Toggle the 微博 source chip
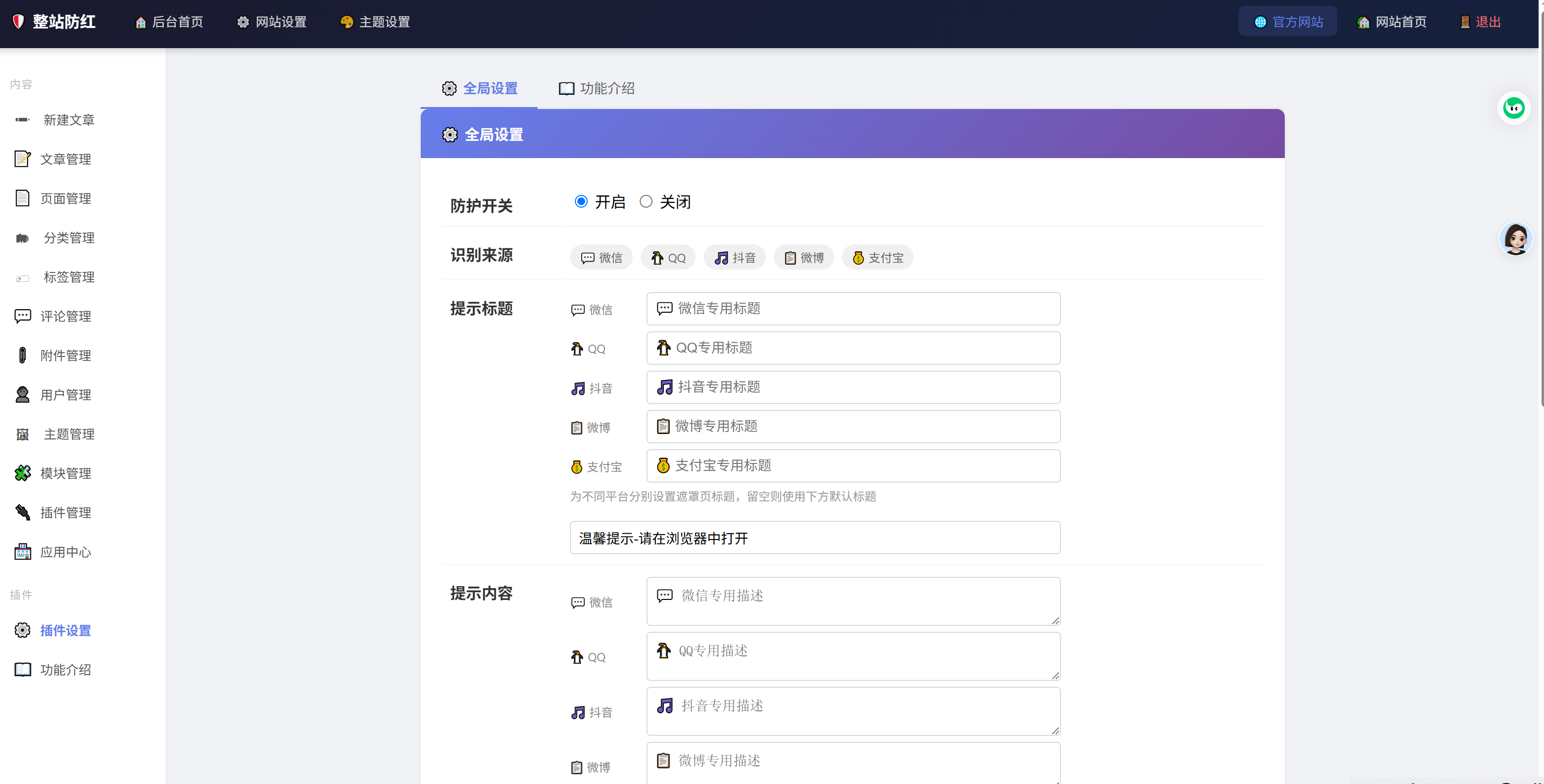Image resolution: width=1544 pixels, height=784 pixels. pos(804,258)
